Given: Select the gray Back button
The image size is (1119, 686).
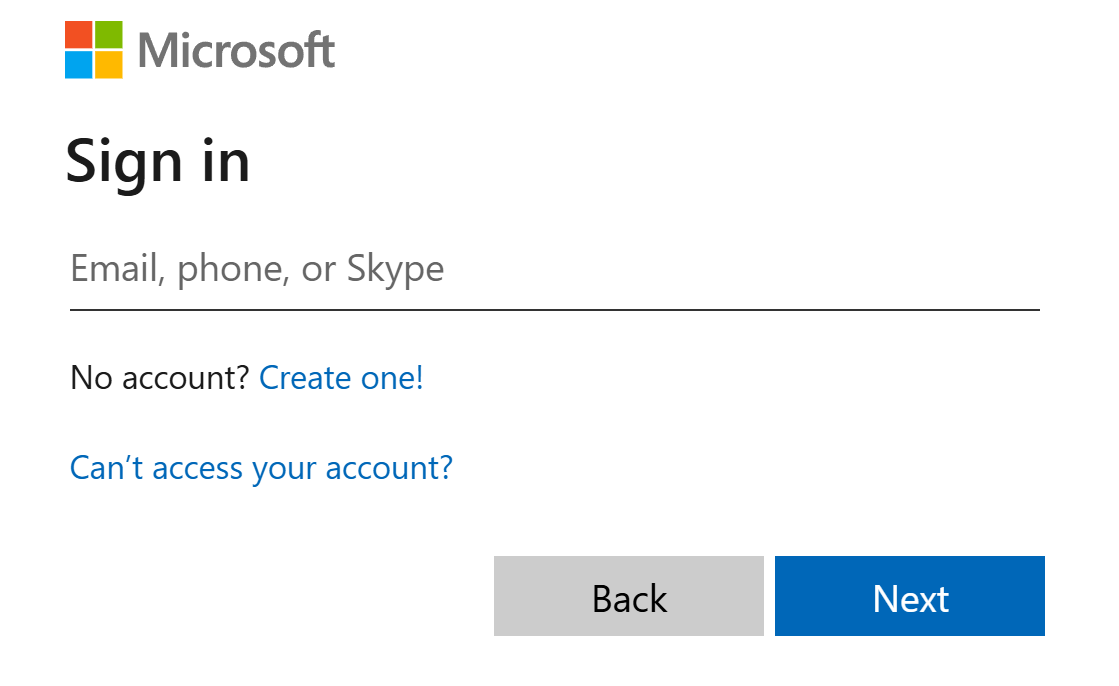Looking at the screenshot, I should tap(628, 596).
